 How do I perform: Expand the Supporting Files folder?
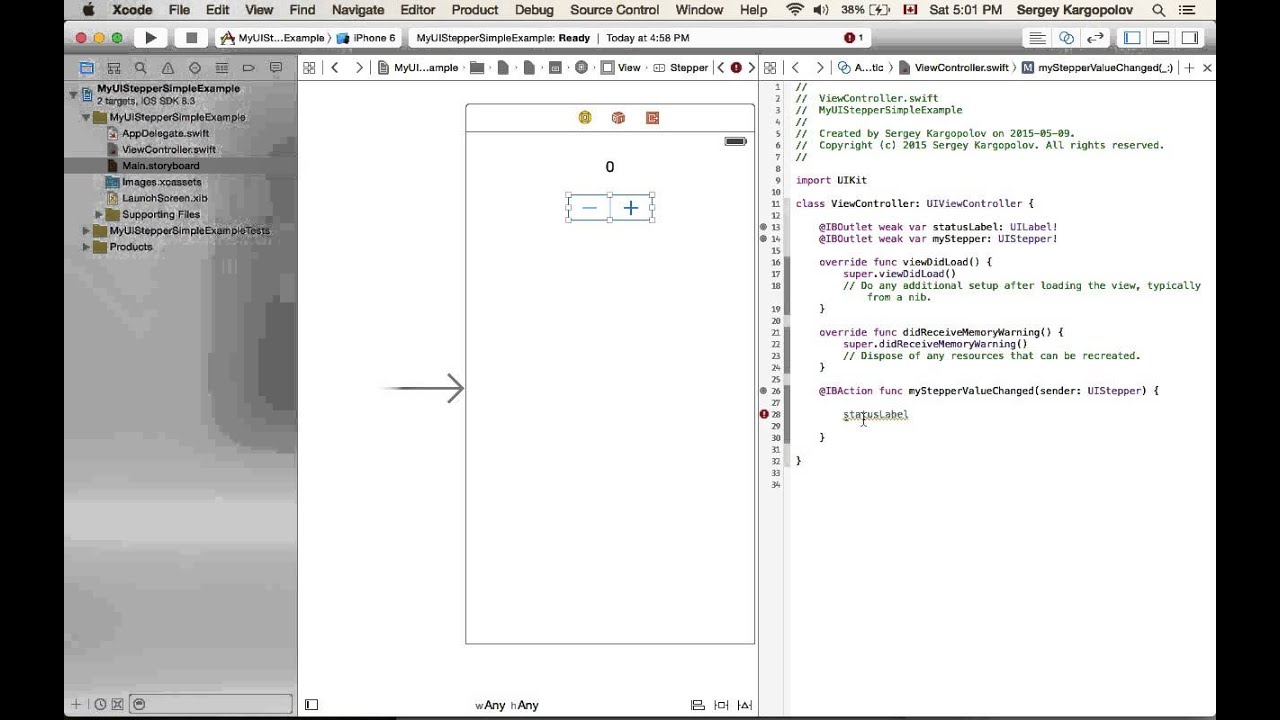pyautogui.click(x=99, y=215)
